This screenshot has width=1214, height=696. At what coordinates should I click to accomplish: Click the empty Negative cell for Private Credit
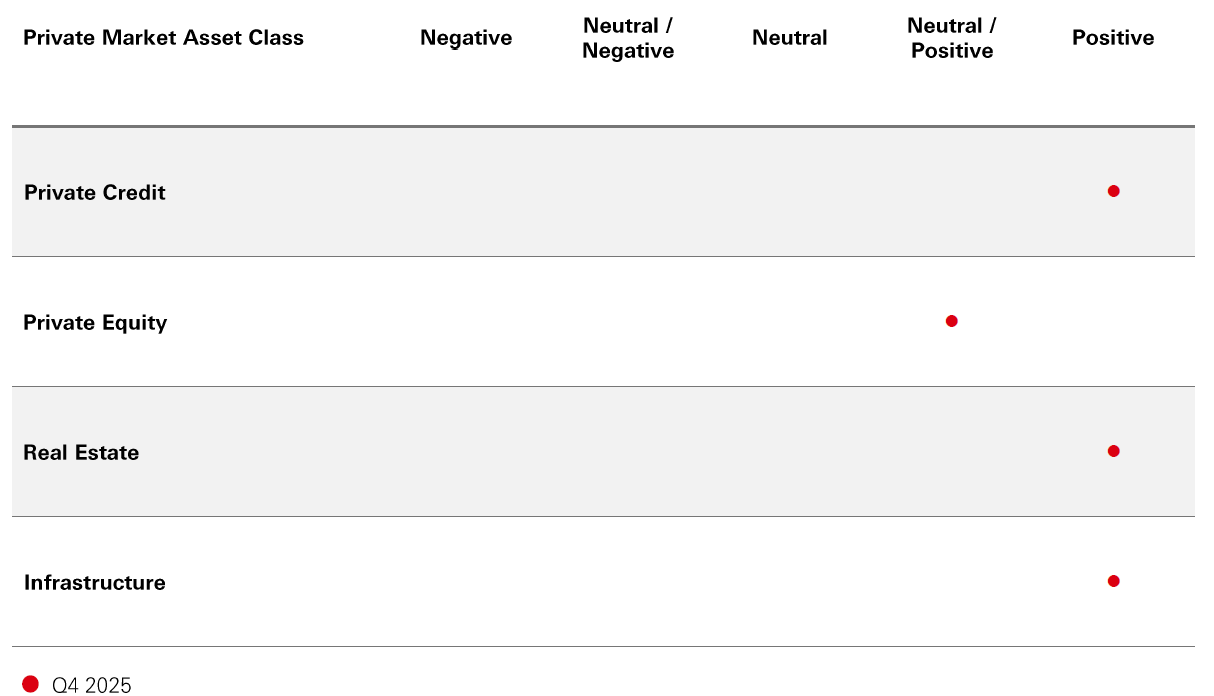click(x=466, y=191)
